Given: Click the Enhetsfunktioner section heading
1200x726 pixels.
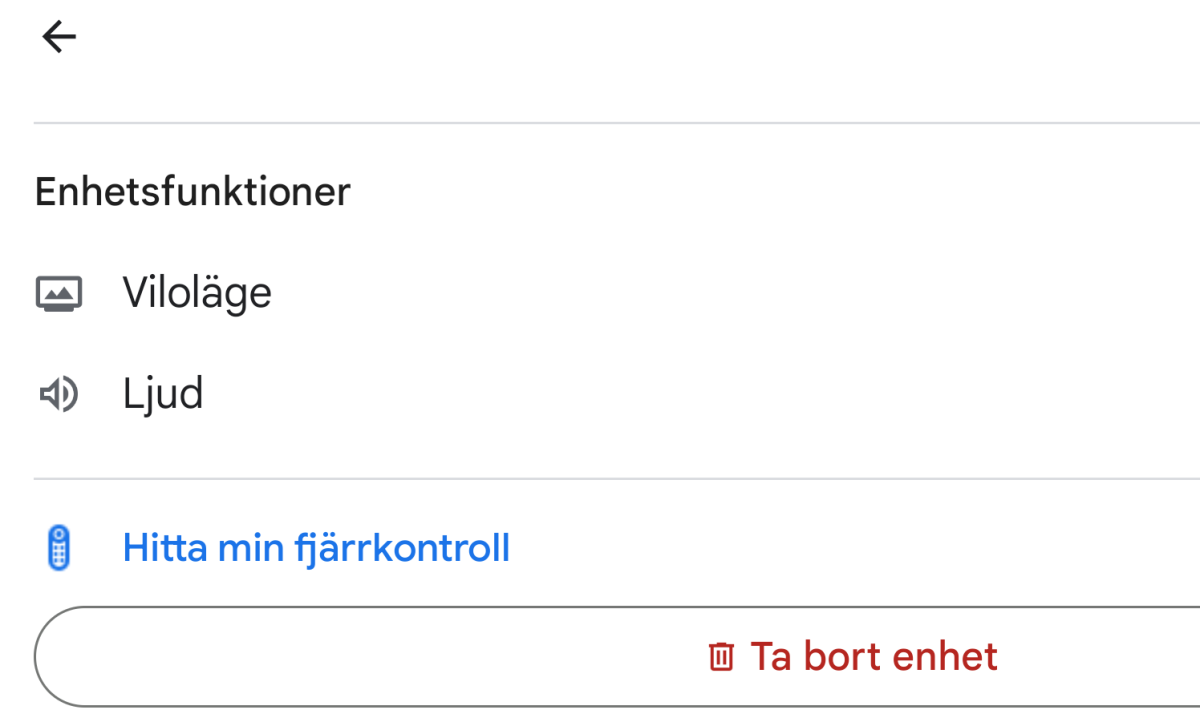Looking at the screenshot, I should (x=193, y=191).
